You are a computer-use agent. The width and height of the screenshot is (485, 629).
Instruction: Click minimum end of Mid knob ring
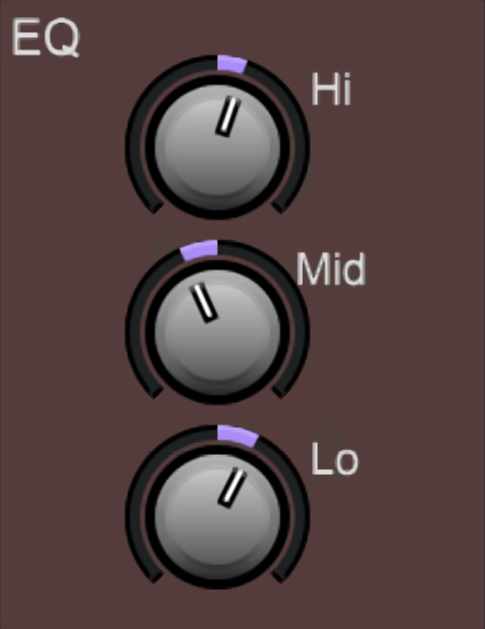[x=154, y=392]
